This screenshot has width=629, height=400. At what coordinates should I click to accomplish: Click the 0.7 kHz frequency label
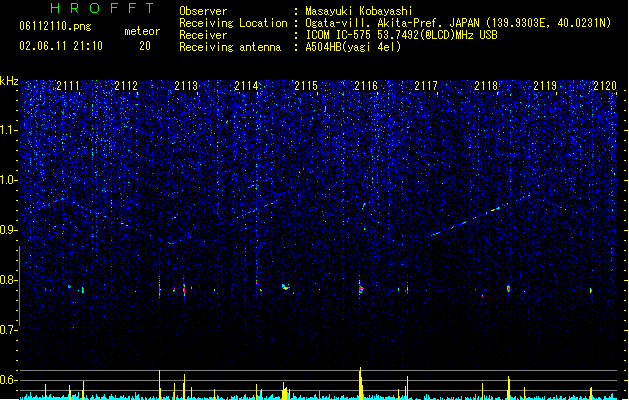pyautogui.click(x=9, y=330)
